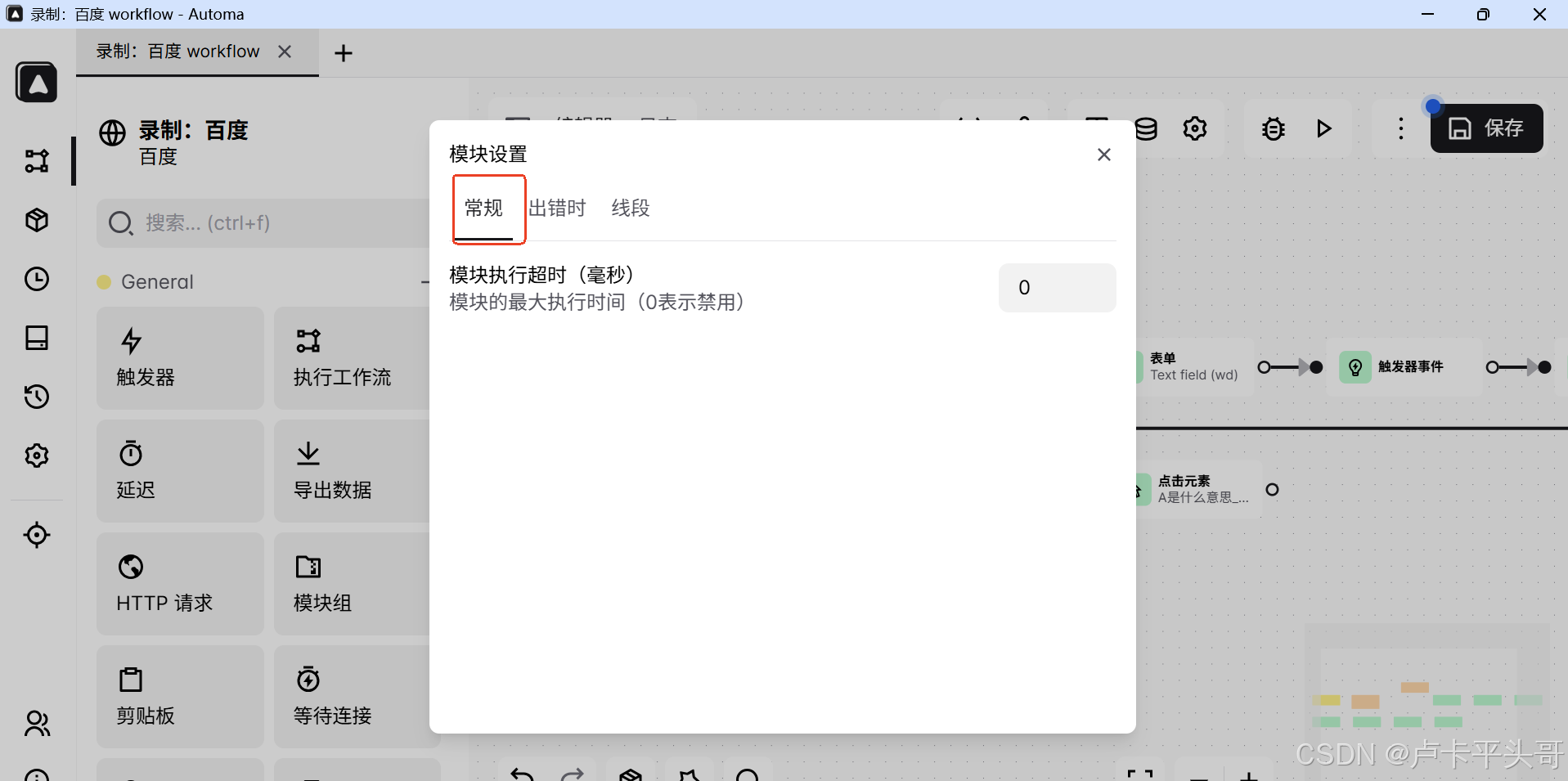This screenshot has width=1568, height=781.
Task: Add a new workflow tab
Action: click(344, 53)
